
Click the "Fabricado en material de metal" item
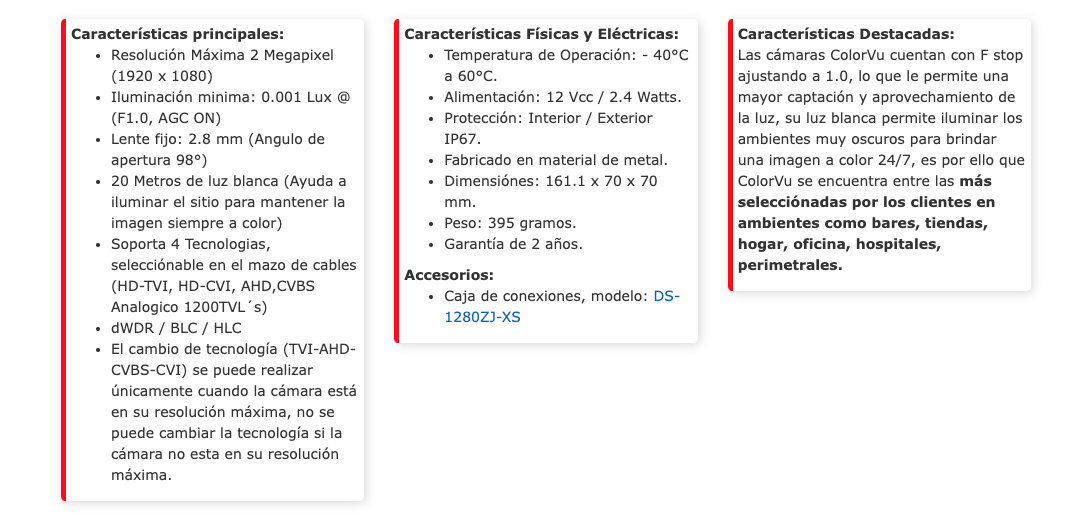click(x=555, y=160)
